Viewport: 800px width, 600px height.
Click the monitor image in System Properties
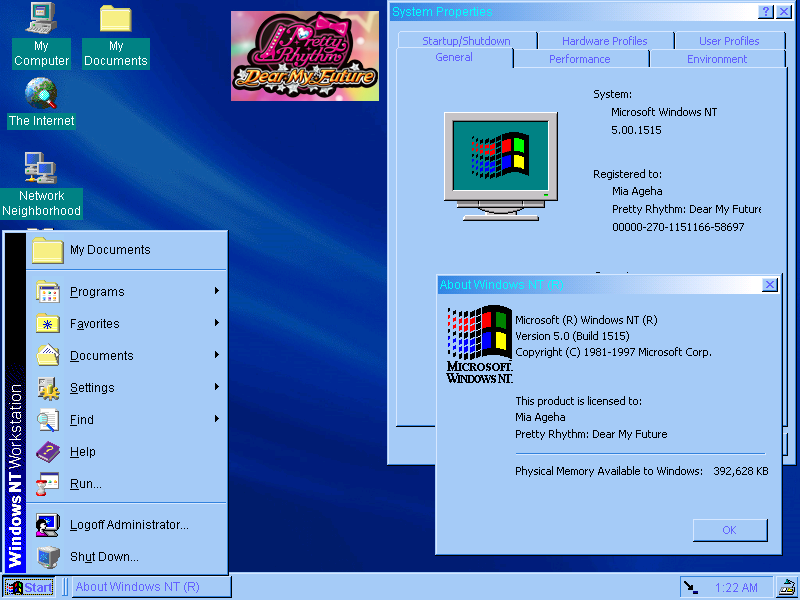tap(501, 166)
